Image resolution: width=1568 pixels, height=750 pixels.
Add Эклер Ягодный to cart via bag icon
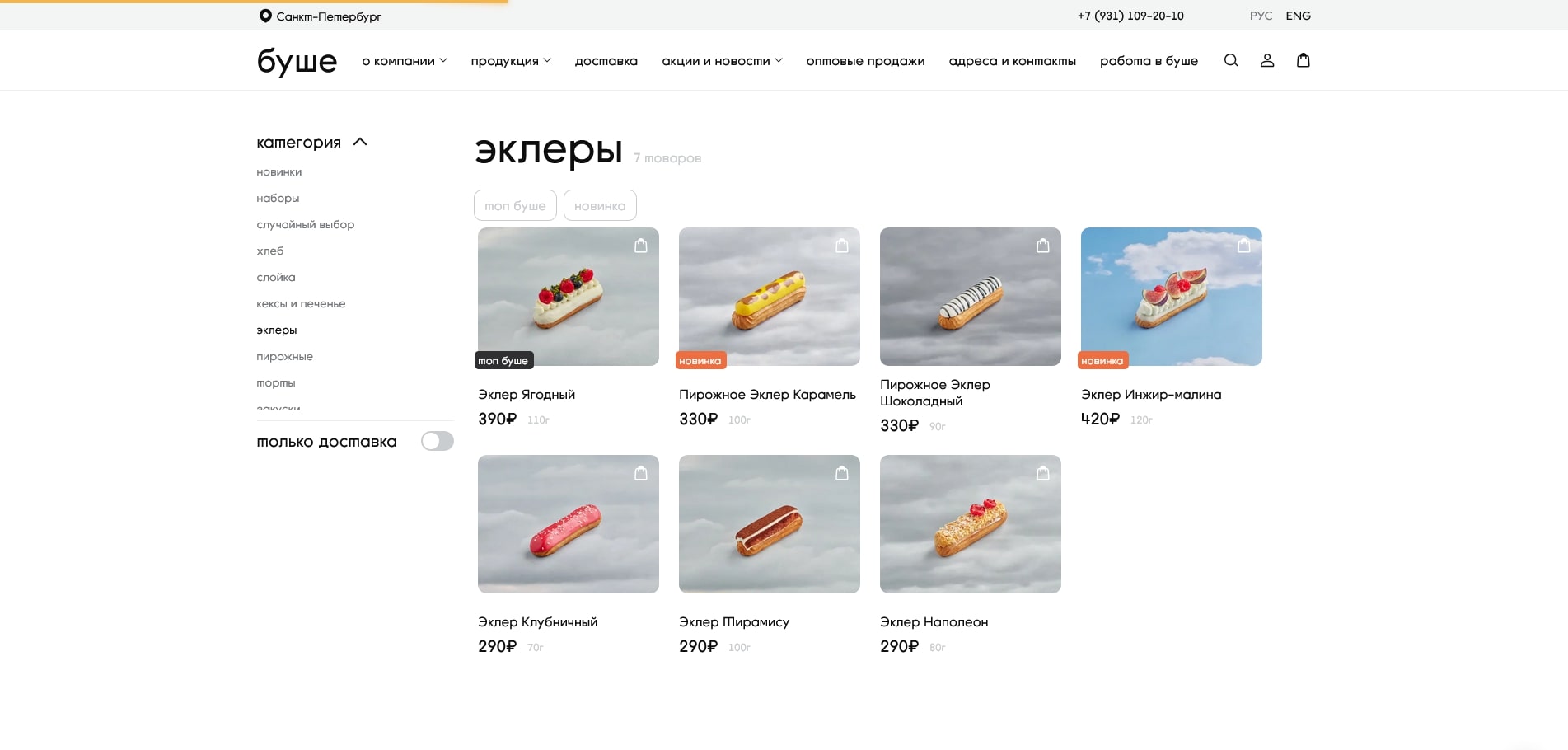click(x=641, y=246)
